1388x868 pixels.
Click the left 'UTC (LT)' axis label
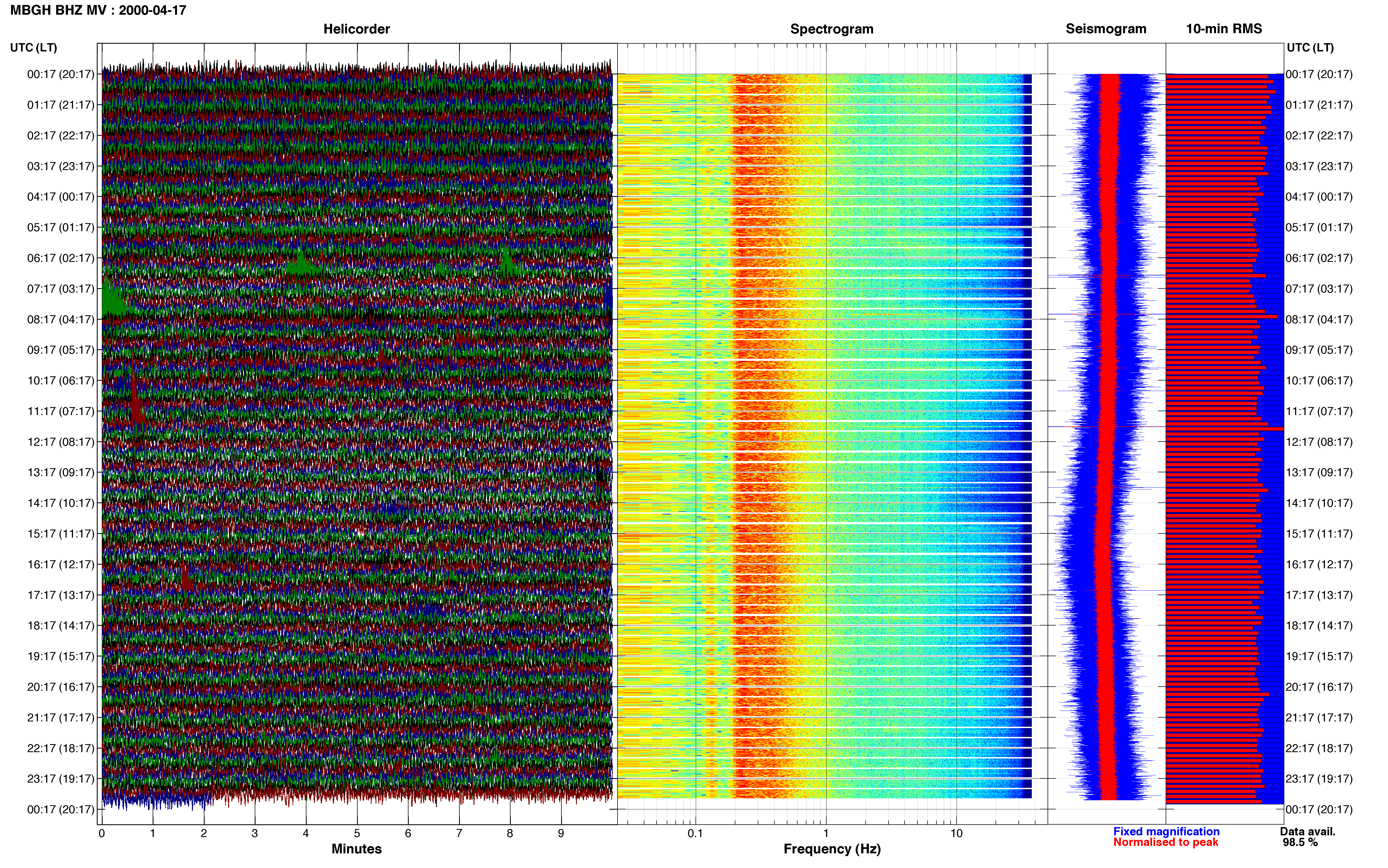tap(33, 48)
